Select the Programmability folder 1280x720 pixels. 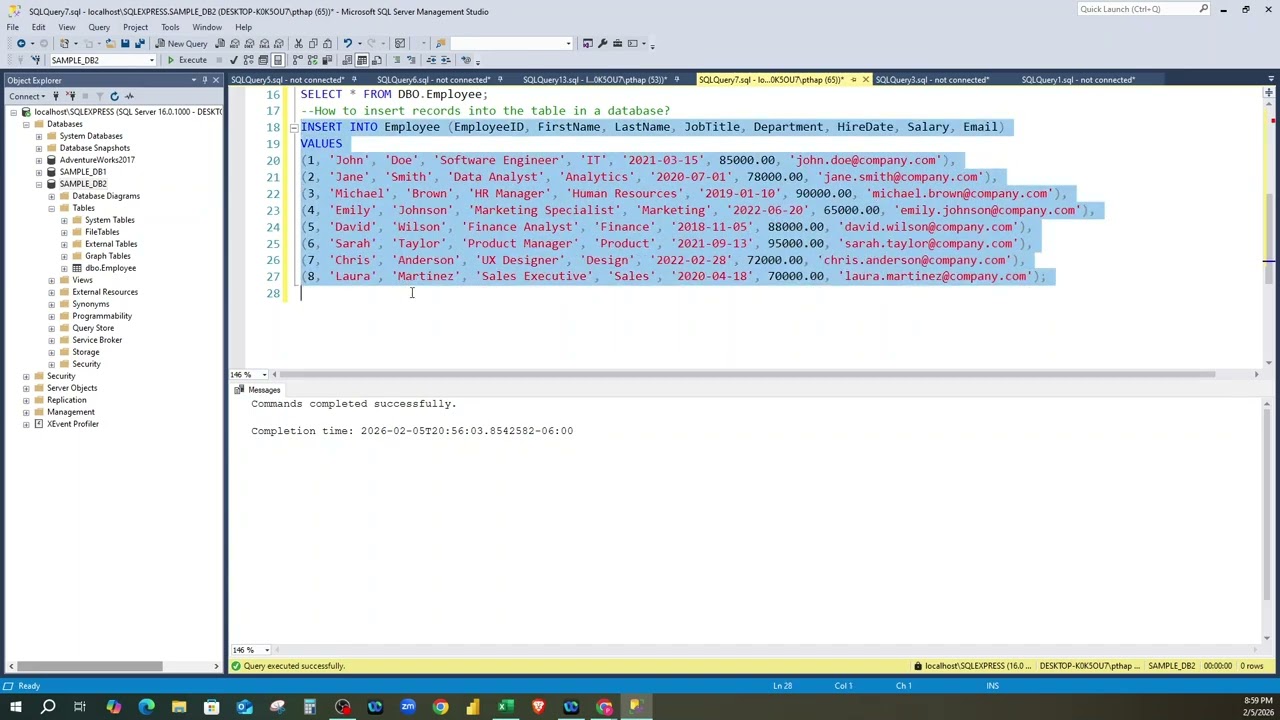click(101, 316)
